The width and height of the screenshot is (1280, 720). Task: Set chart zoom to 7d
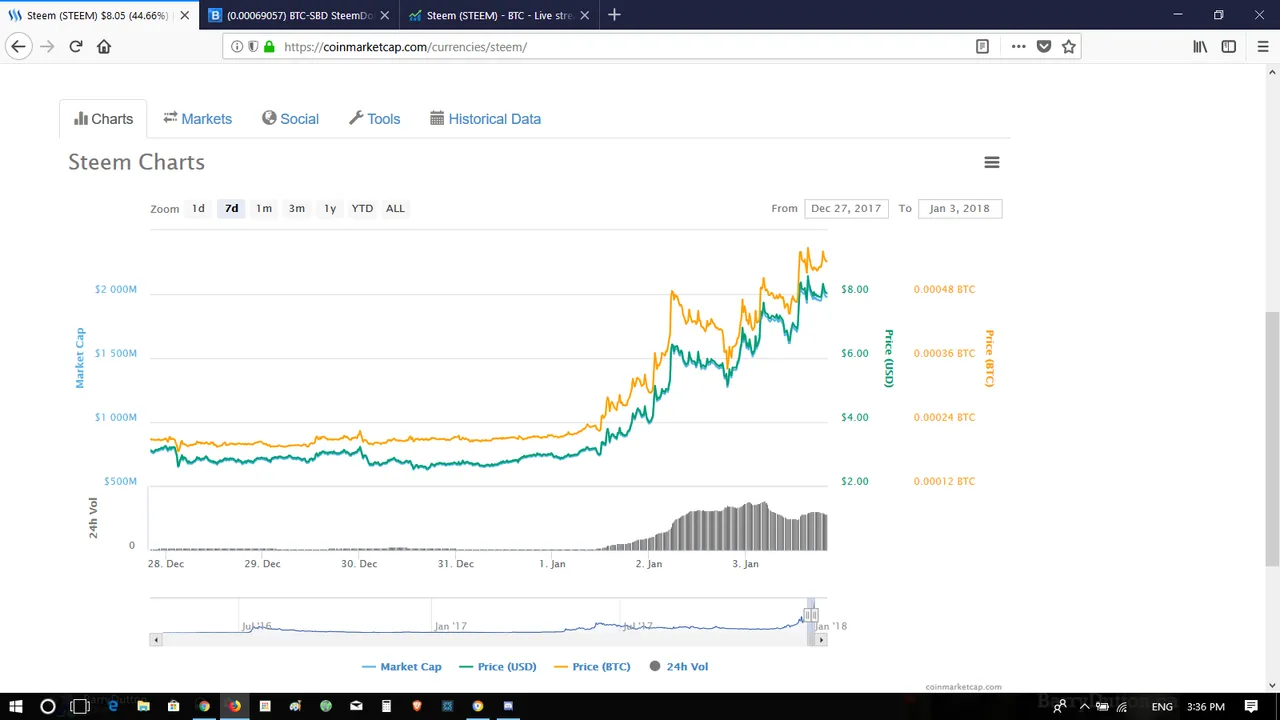pos(231,208)
